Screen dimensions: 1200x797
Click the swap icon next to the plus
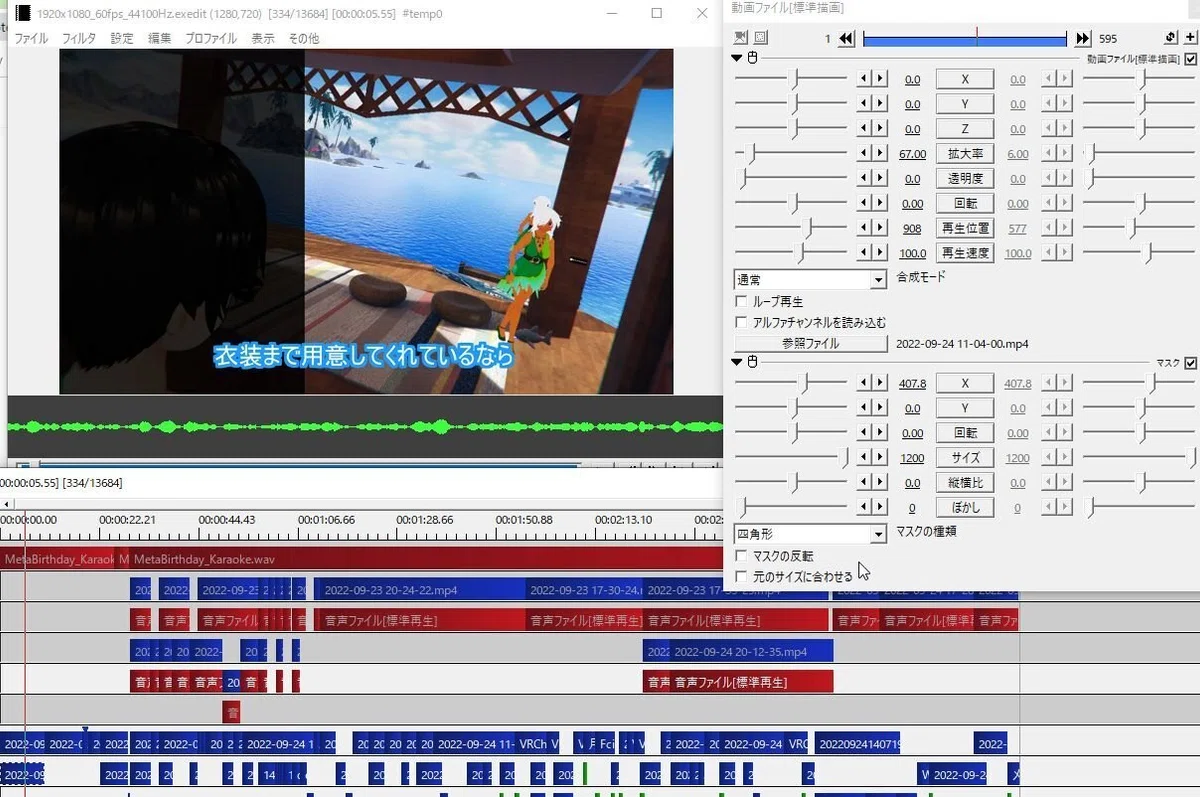pos(1171,38)
